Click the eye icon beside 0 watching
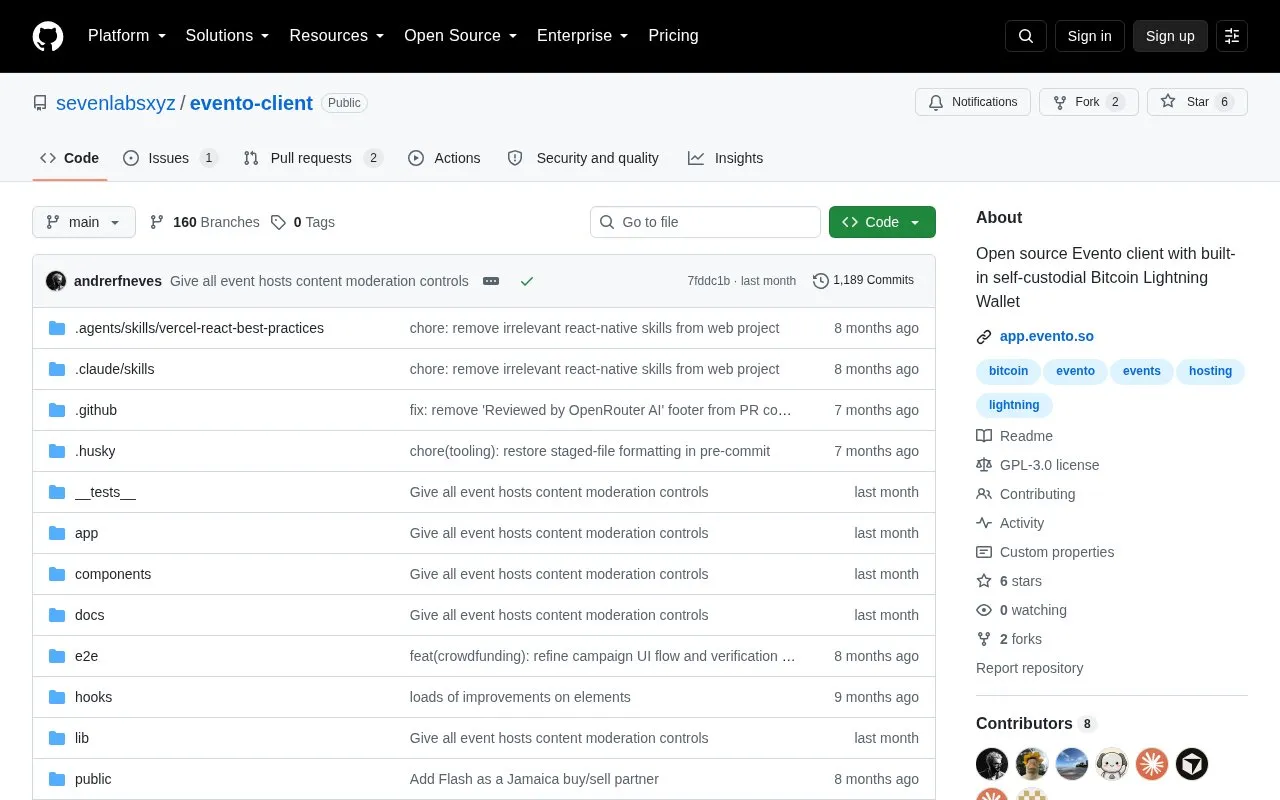 coord(984,610)
